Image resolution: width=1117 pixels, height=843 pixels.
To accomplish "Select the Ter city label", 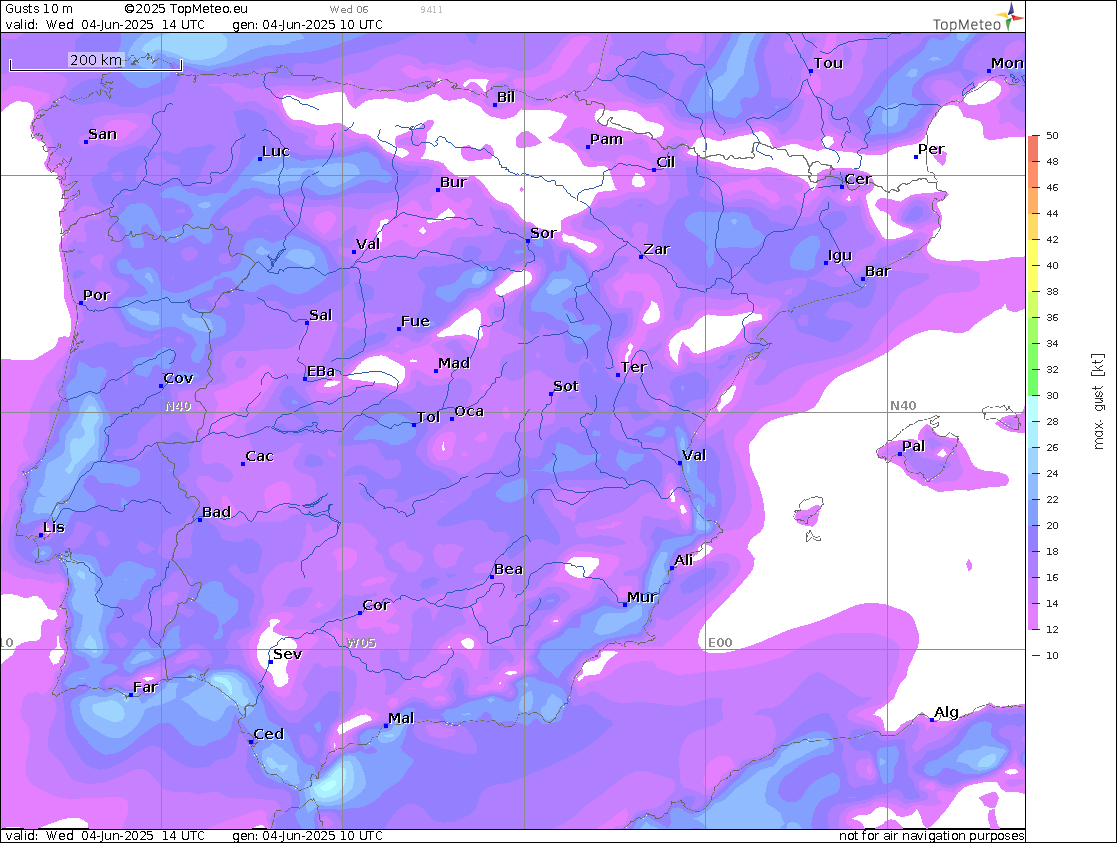I will 633,366.
